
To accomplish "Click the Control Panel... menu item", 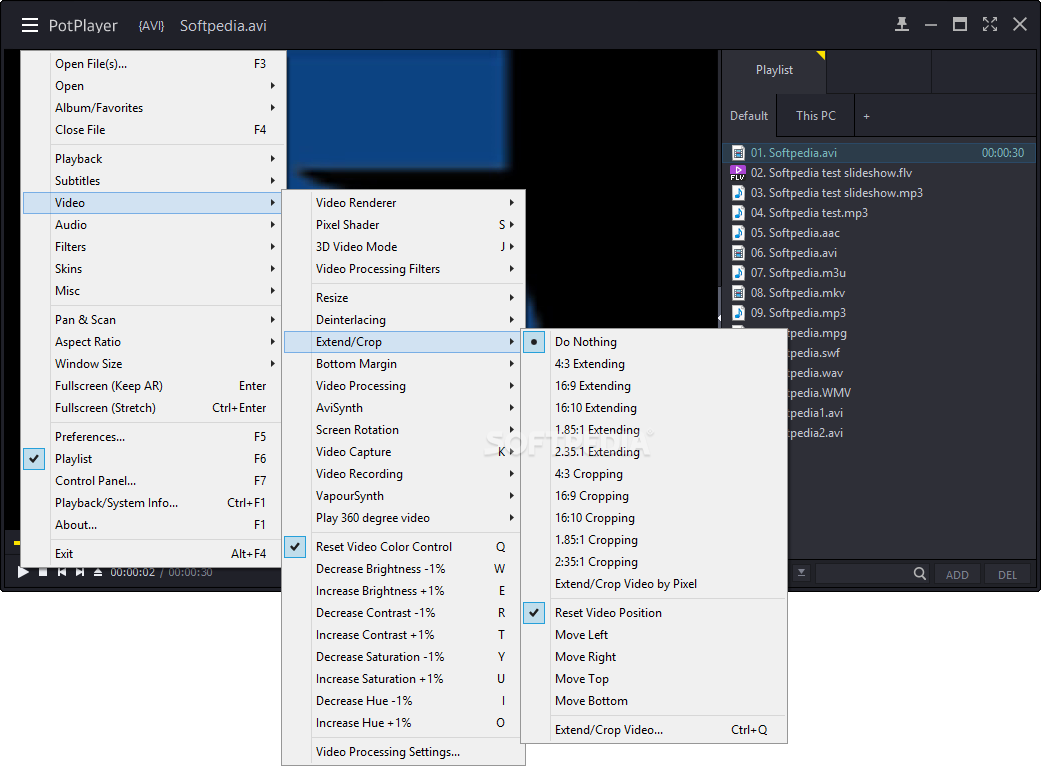I will click(x=153, y=481).
